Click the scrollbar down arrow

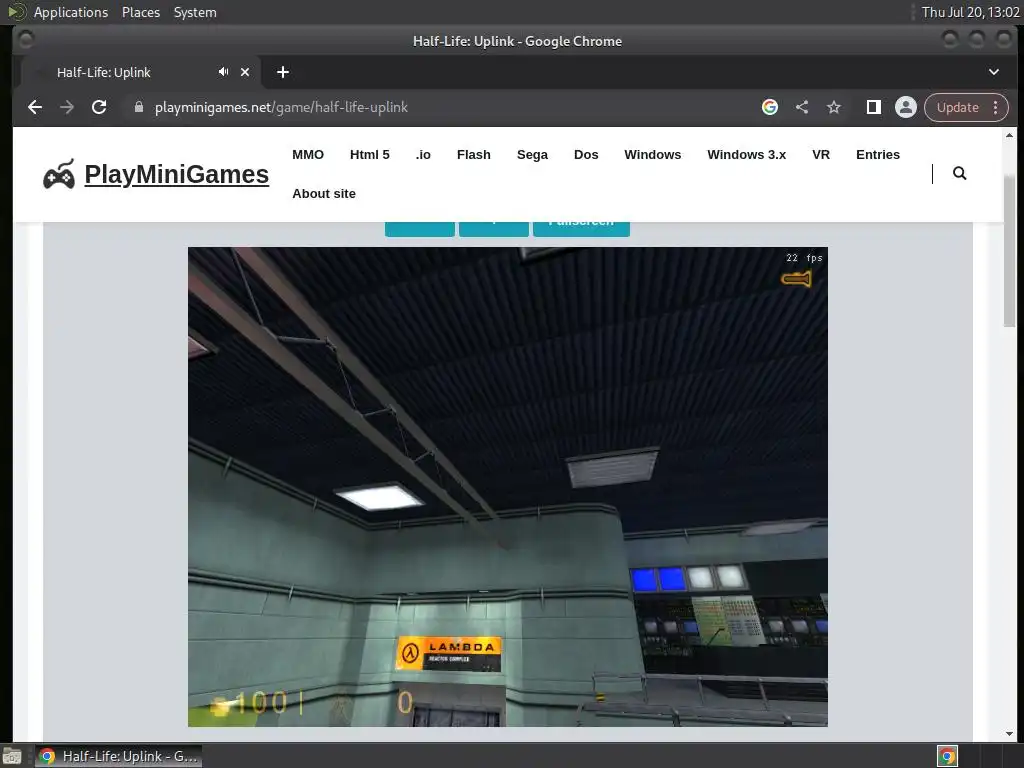[x=1010, y=734]
